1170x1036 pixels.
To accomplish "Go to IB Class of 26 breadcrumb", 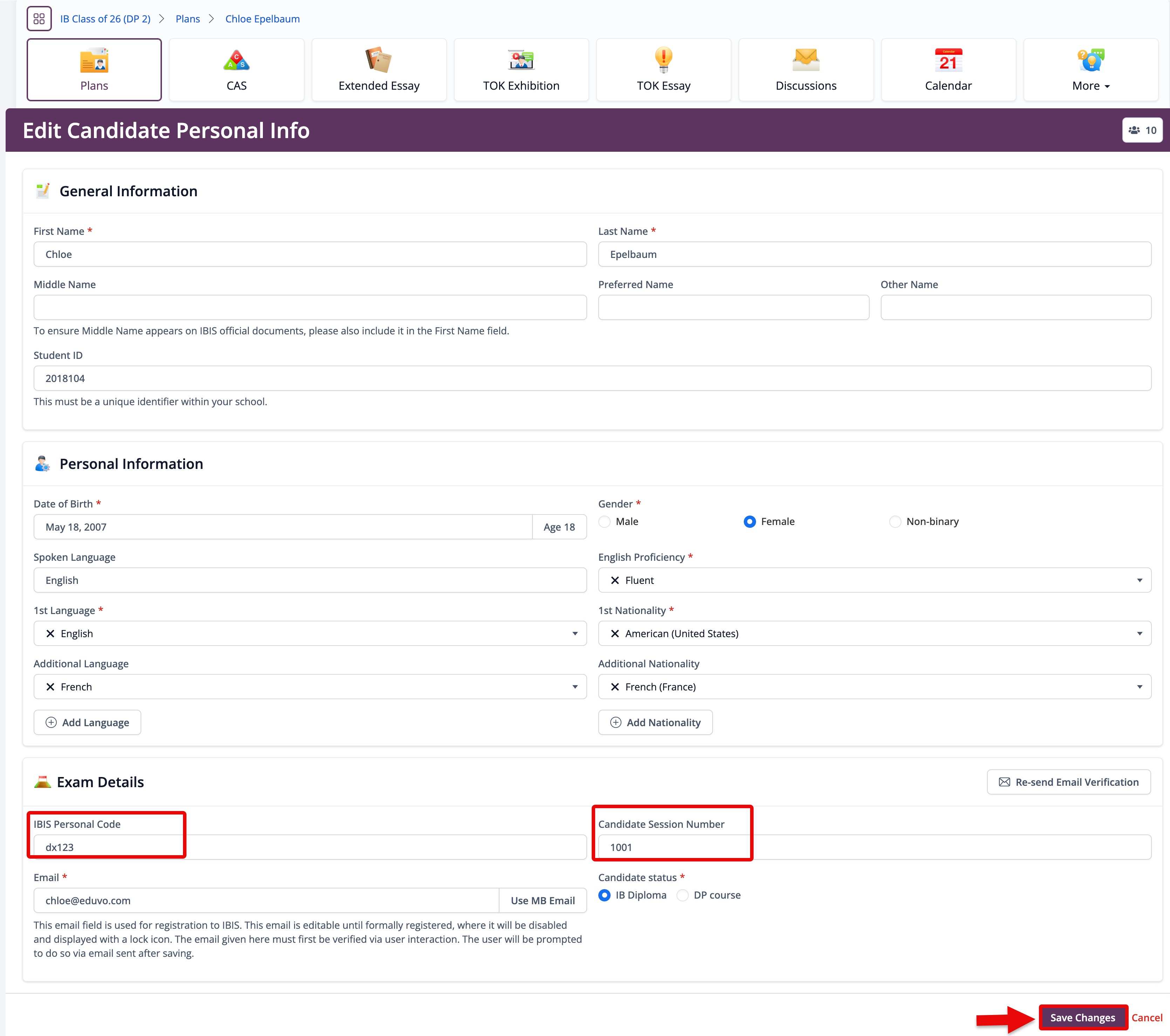I will 105,19.
